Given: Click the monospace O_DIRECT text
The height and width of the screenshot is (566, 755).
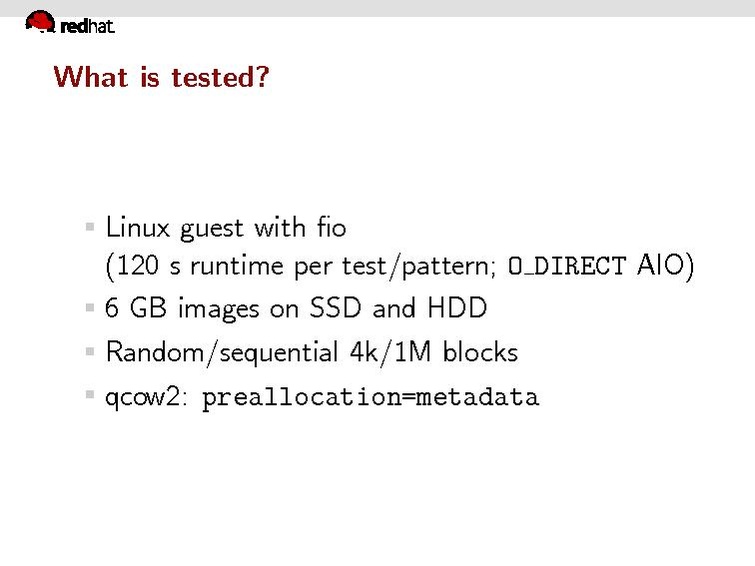Looking at the screenshot, I should coord(567,267).
